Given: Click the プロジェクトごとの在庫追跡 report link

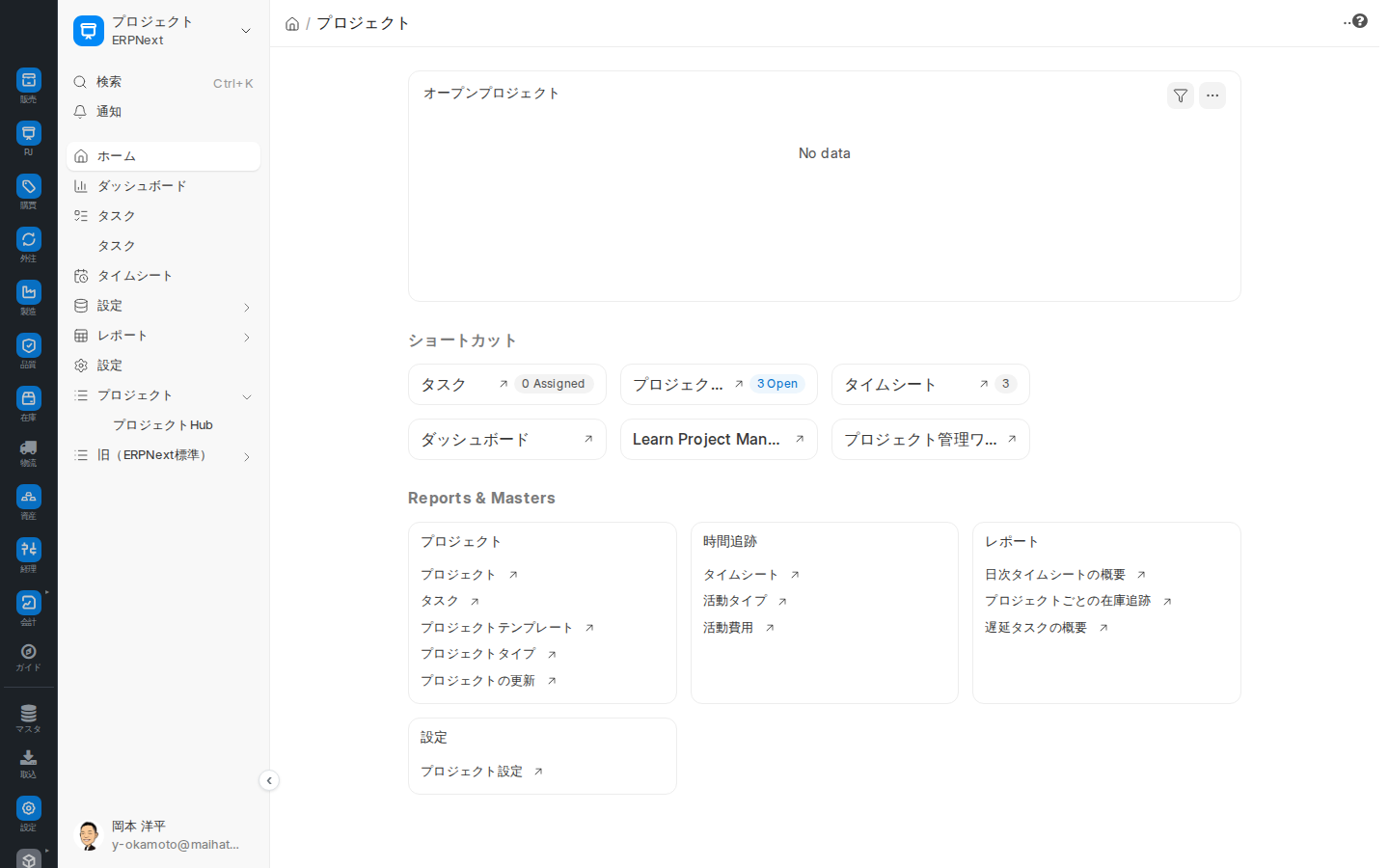Looking at the screenshot, I should tap(1068, 601).
